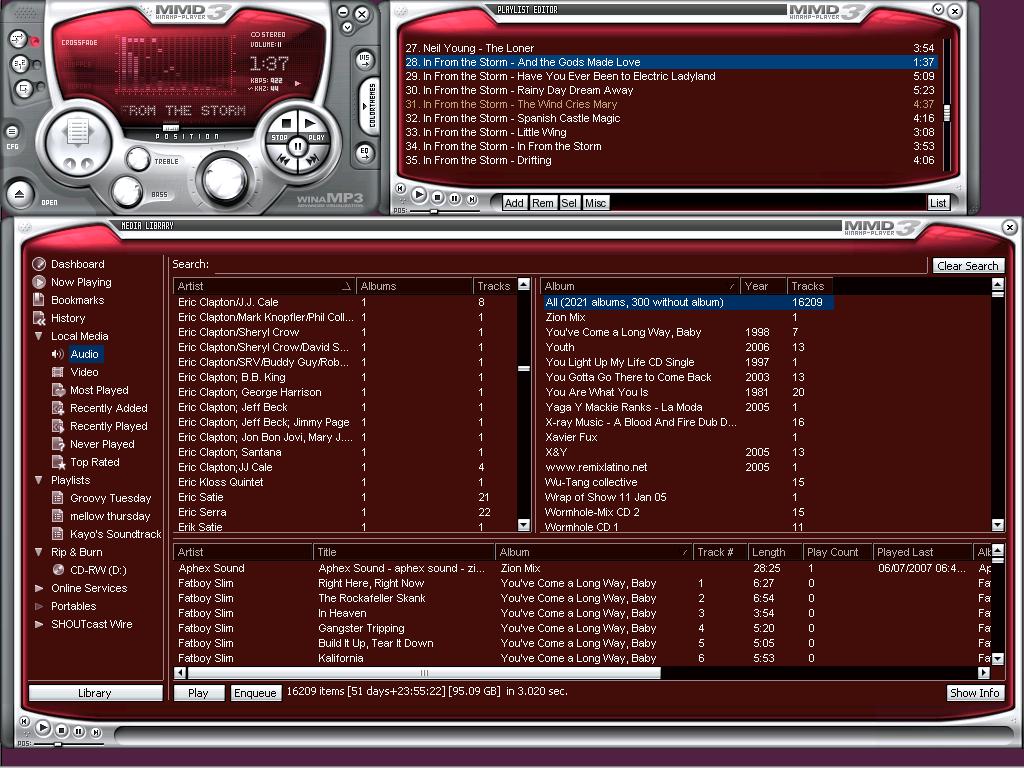Toggle the repeat button below the shuffle button
This screenshot has width=1024, height=768.
pyautogui.click(x=24, y=88)
